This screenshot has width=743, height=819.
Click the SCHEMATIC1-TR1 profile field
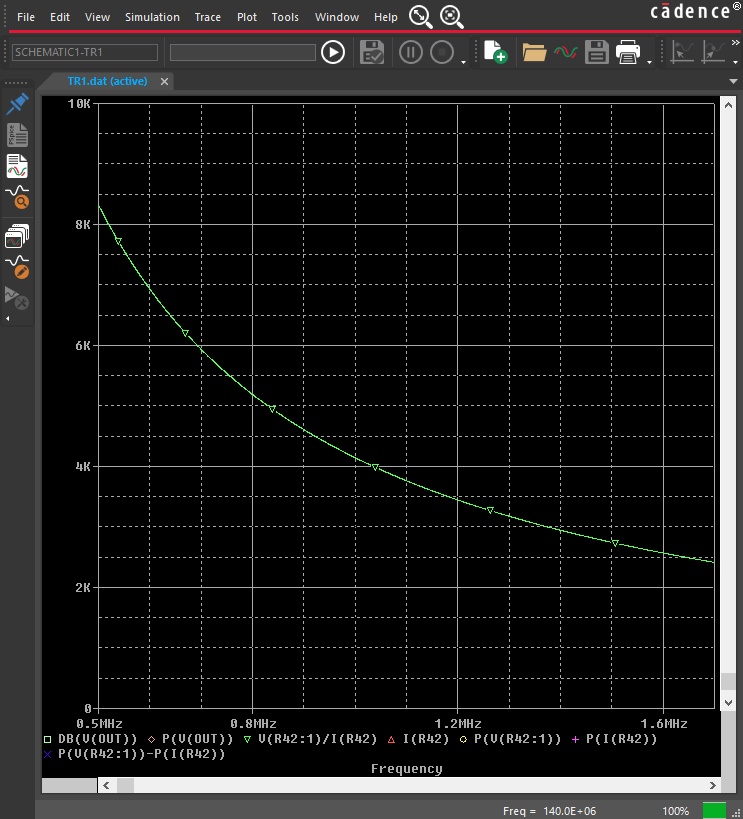click(x=85, y=52)
